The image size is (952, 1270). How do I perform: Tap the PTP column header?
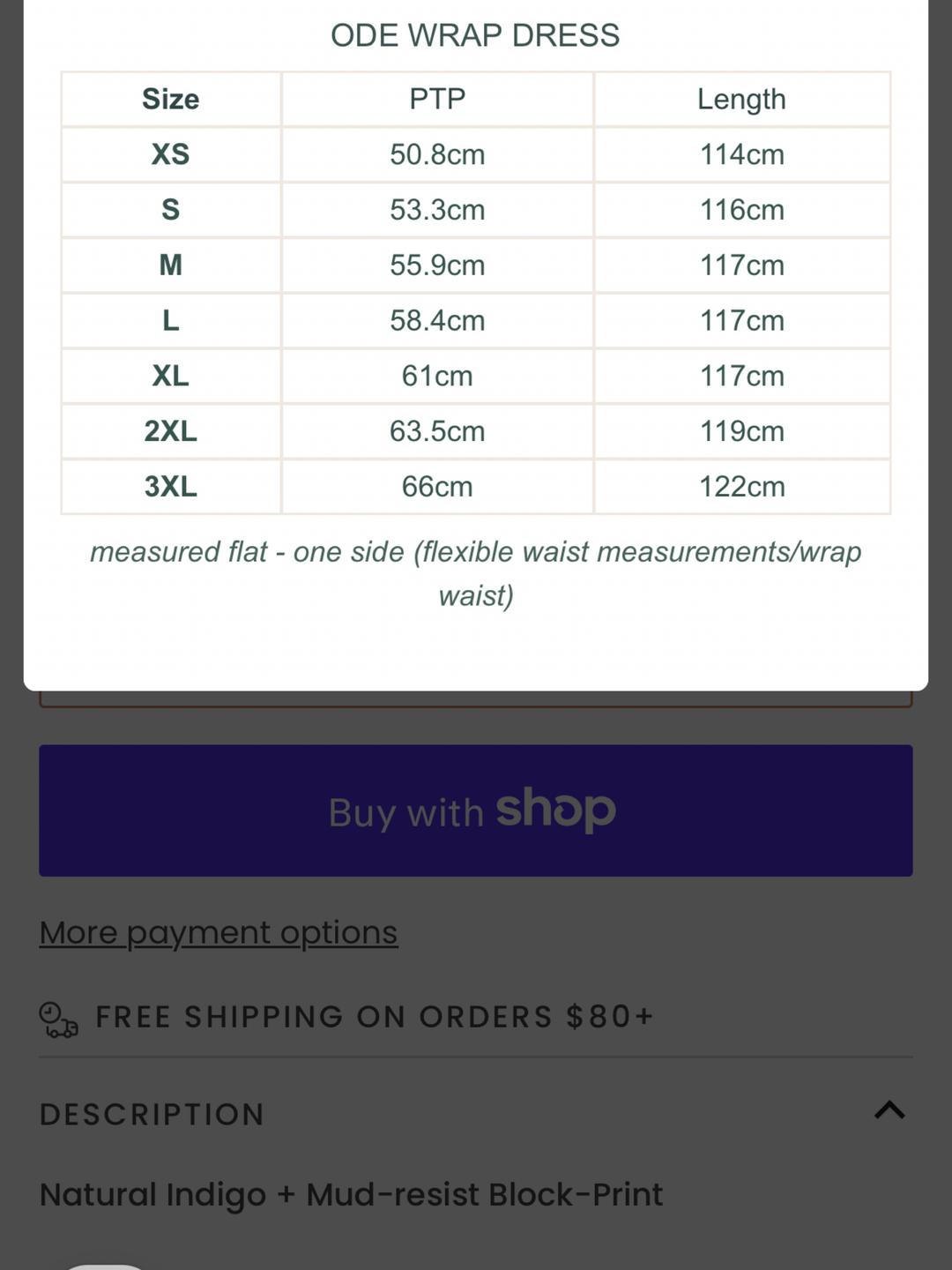pos(437,99)
